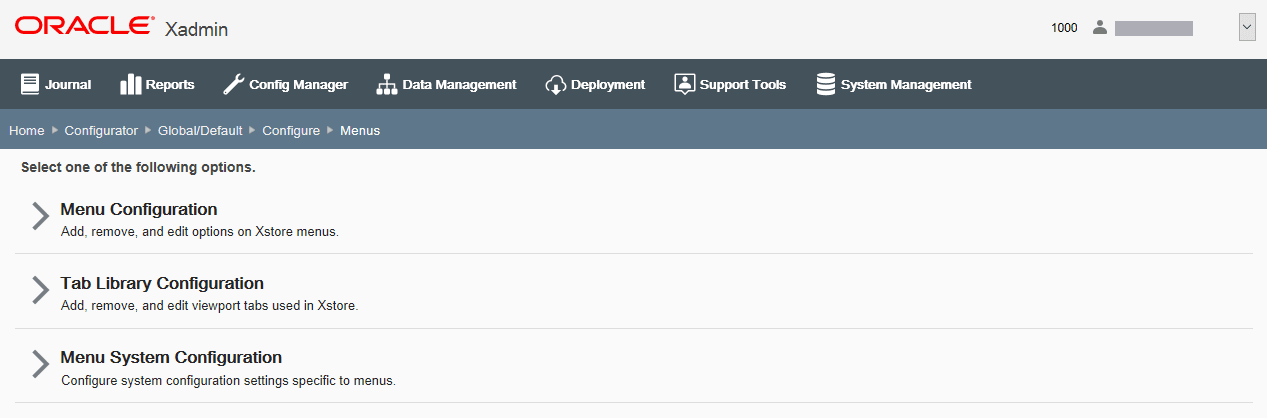This screenshot has width=1267, height=418.
Task: Select the Global/Default breadcrumb link
Action: [200, 131]
